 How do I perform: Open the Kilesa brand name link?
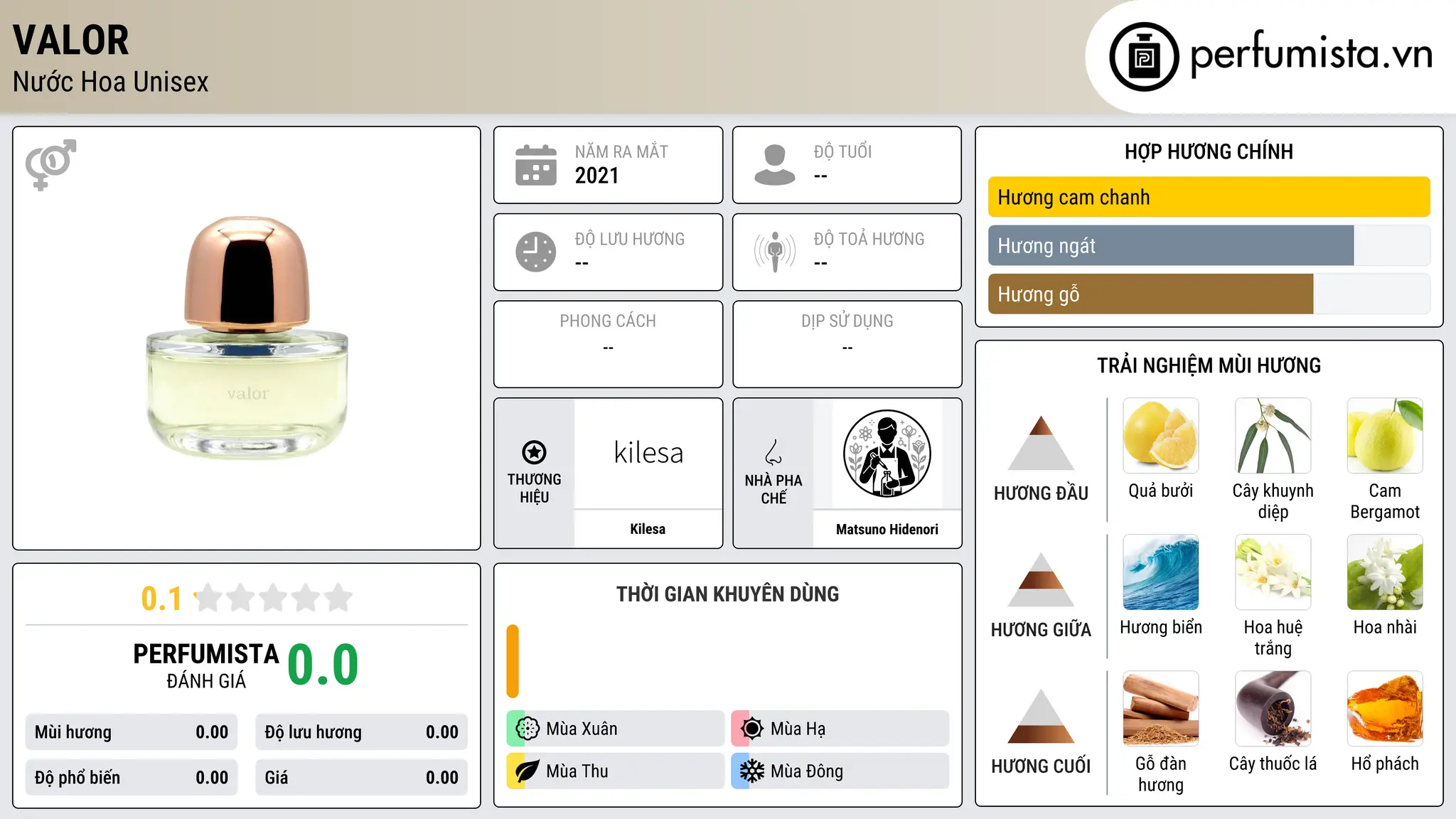(648, 529)
